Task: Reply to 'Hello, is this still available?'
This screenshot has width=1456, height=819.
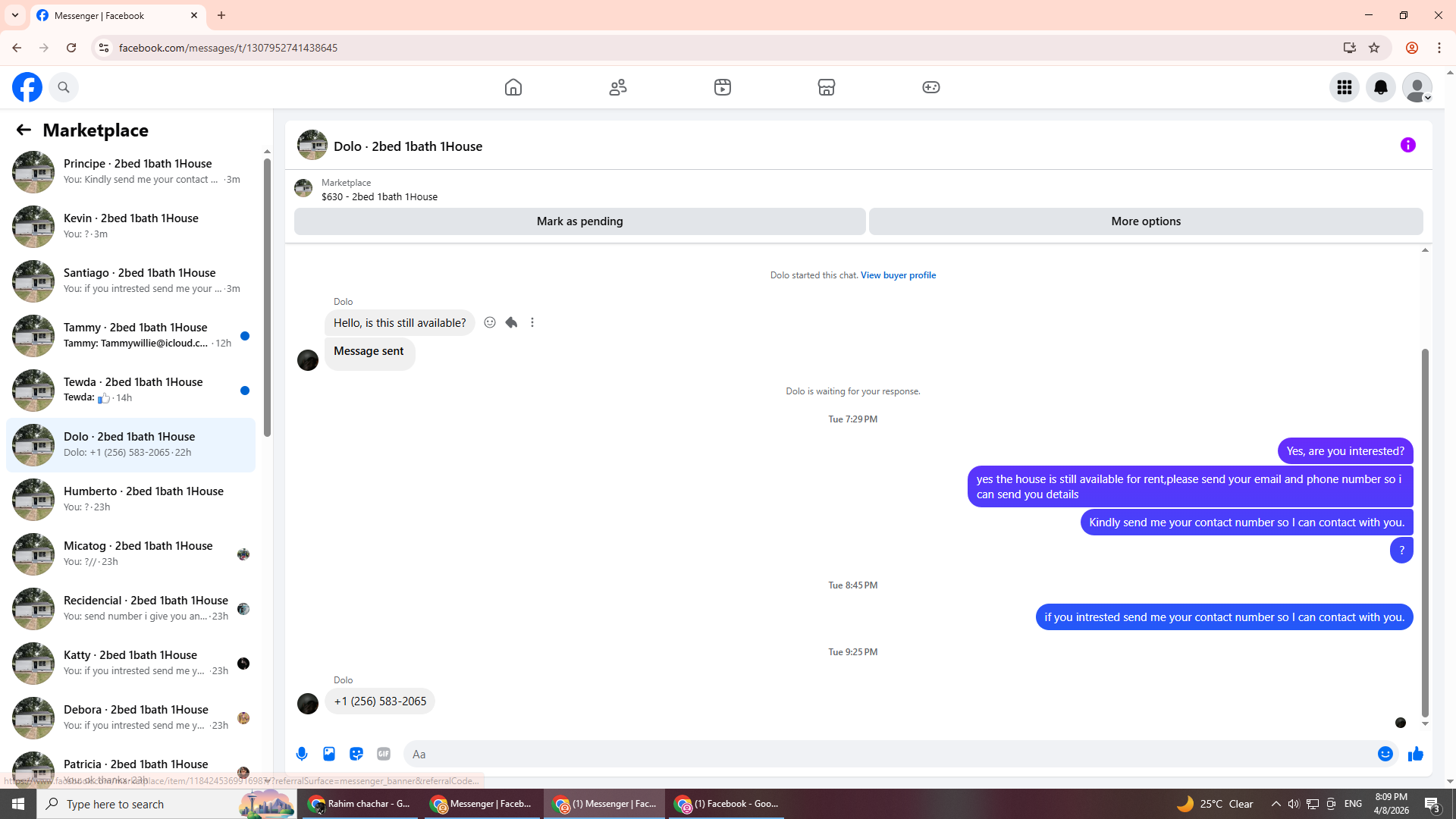Action: coord(511,322)
